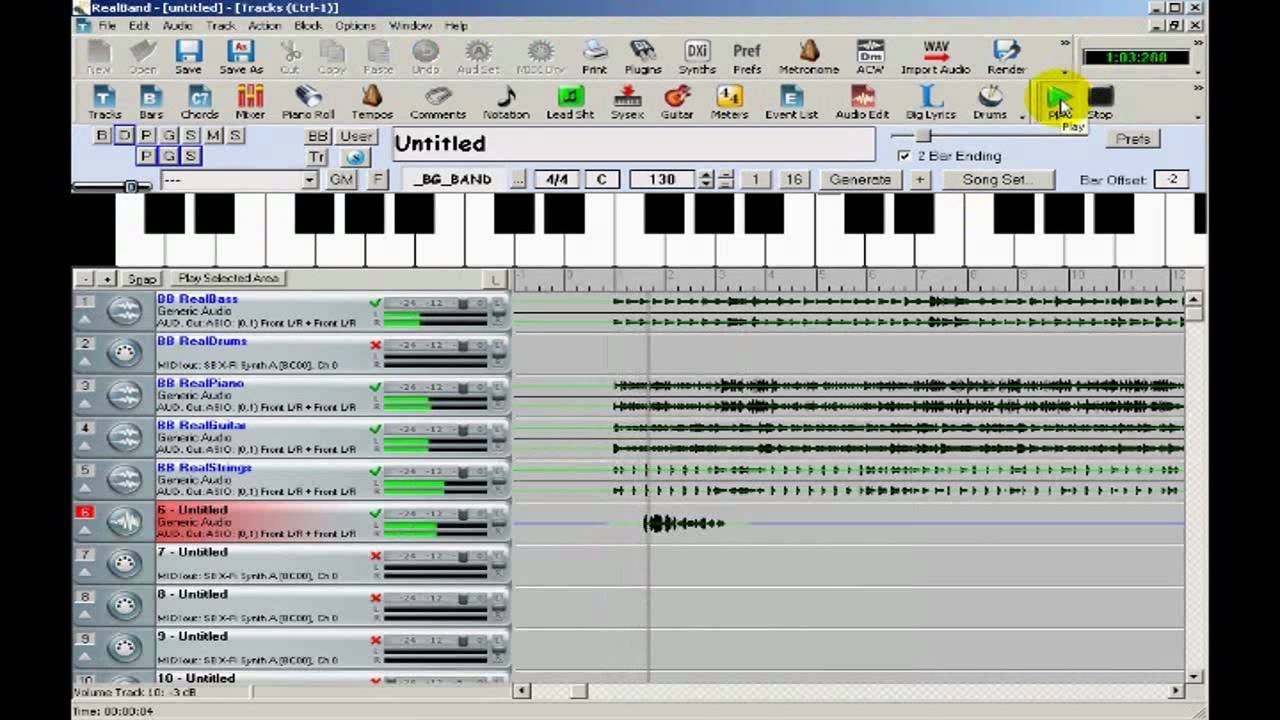Open the Block menu
1280x720 pixels.
(308, 25)
